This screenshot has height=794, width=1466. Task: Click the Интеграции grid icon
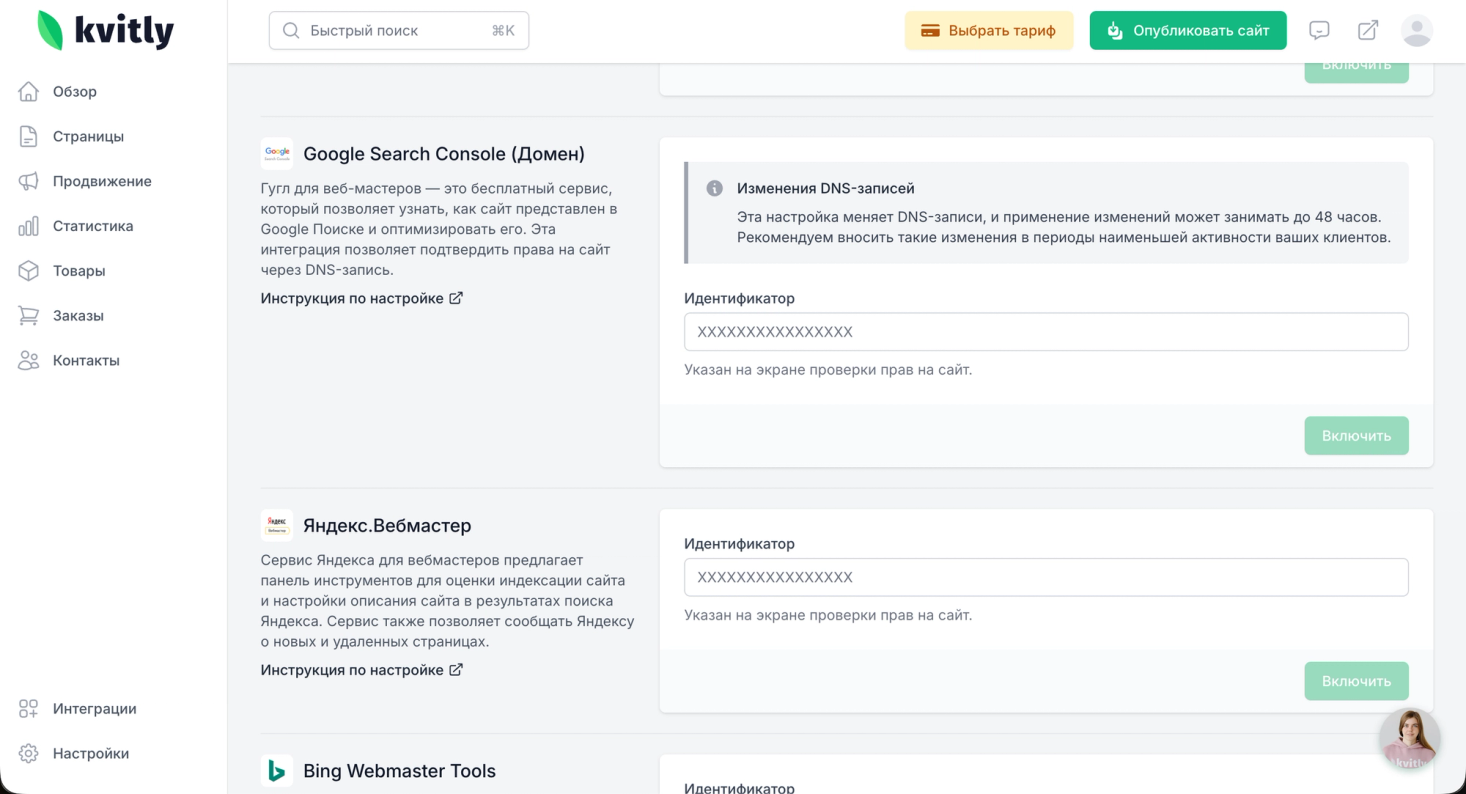29,709
